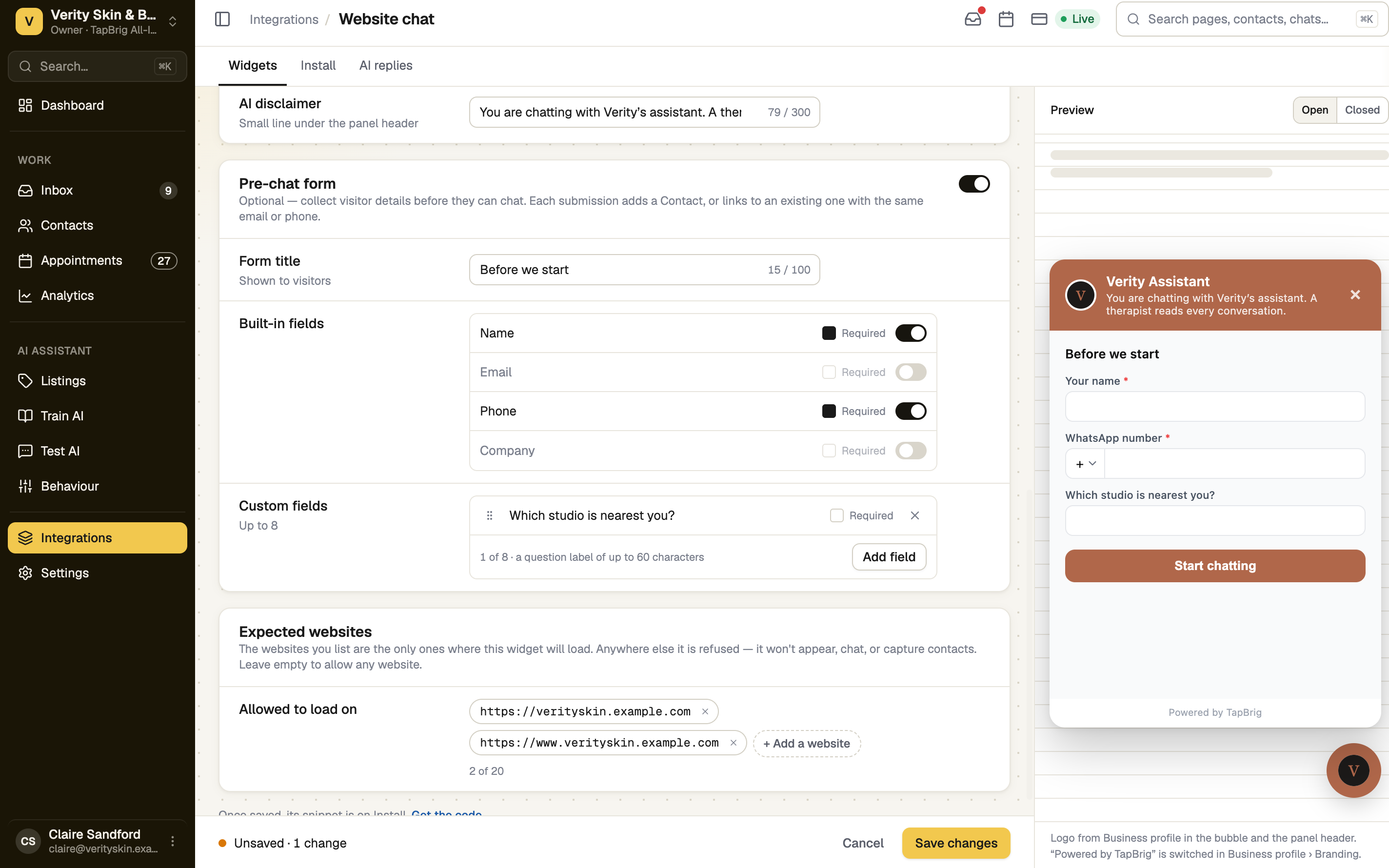This screenshot has width=1389, height=868.
Task: Open user menu dots next to Claire Sandford
Action: (172, 841)
